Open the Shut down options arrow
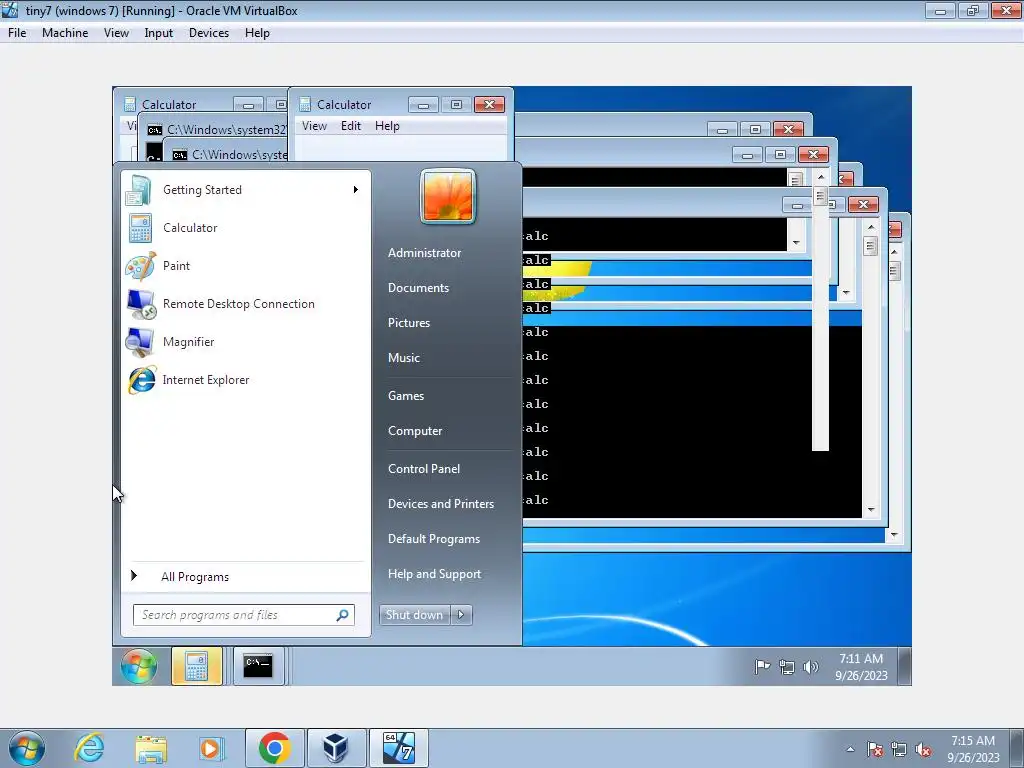The height and width of the screenshot is (768, 1024). point(461,615)
